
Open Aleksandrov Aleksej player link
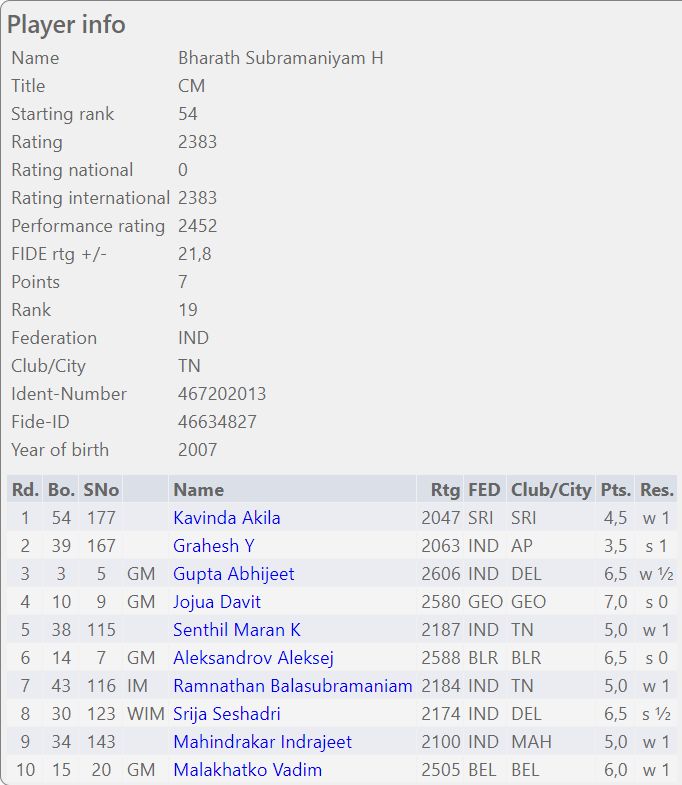[253, 658]
